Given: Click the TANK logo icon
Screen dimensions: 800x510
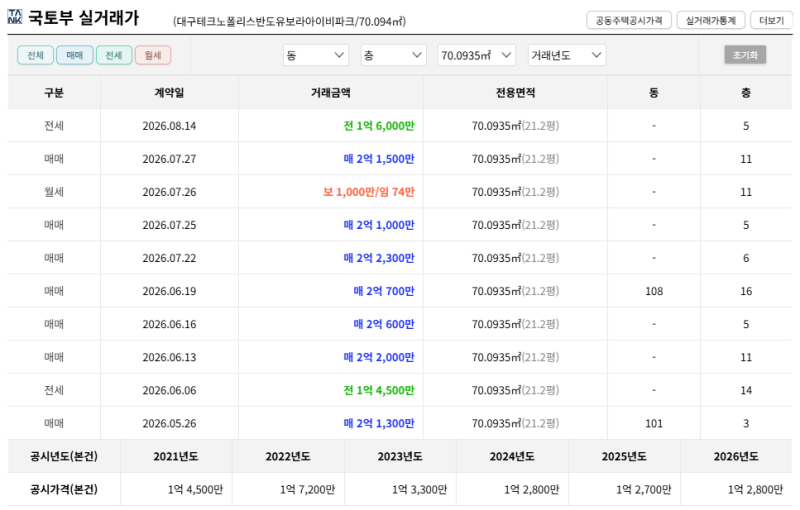Looking at the screenshot, I should [x=15, y=17].
